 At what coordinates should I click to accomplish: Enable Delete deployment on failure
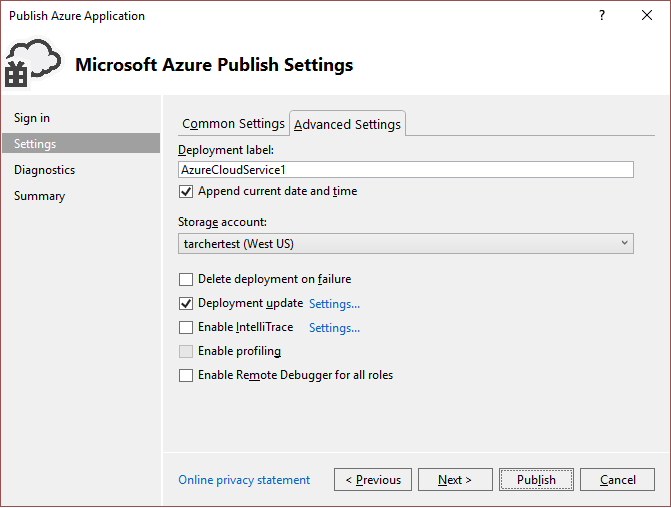[x=186, y=279]
